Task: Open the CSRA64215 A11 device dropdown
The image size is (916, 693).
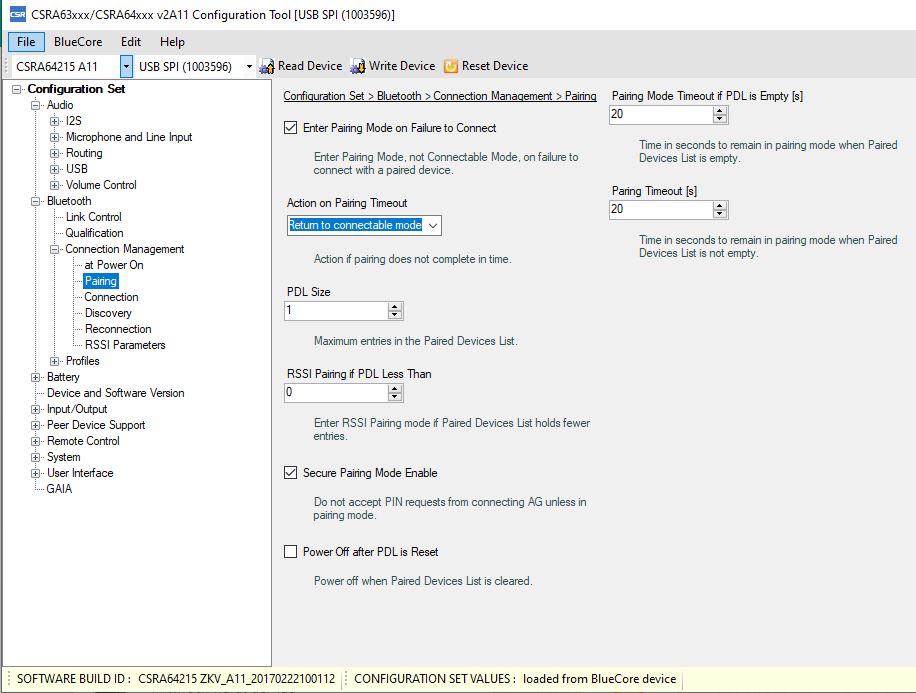Action: click(126, 66)
